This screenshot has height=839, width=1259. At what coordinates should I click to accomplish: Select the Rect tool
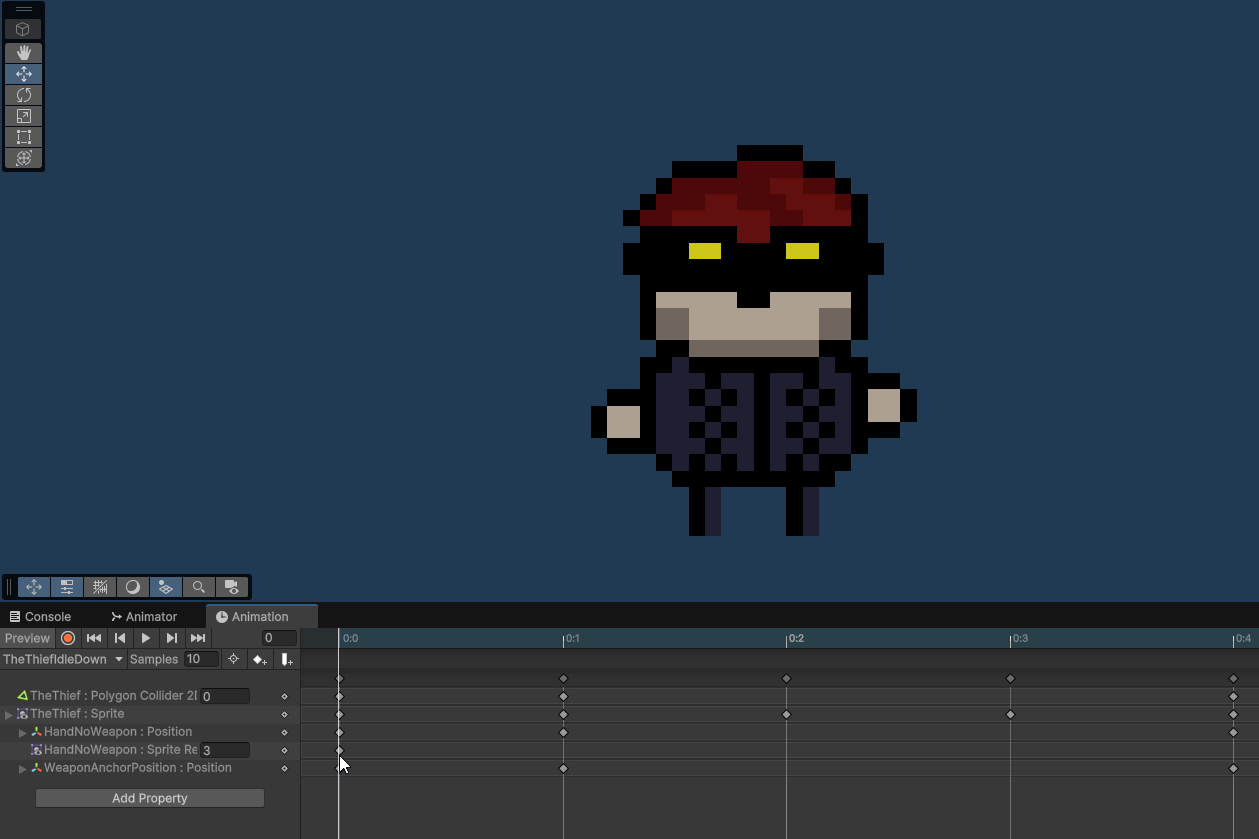coord(23,136)
